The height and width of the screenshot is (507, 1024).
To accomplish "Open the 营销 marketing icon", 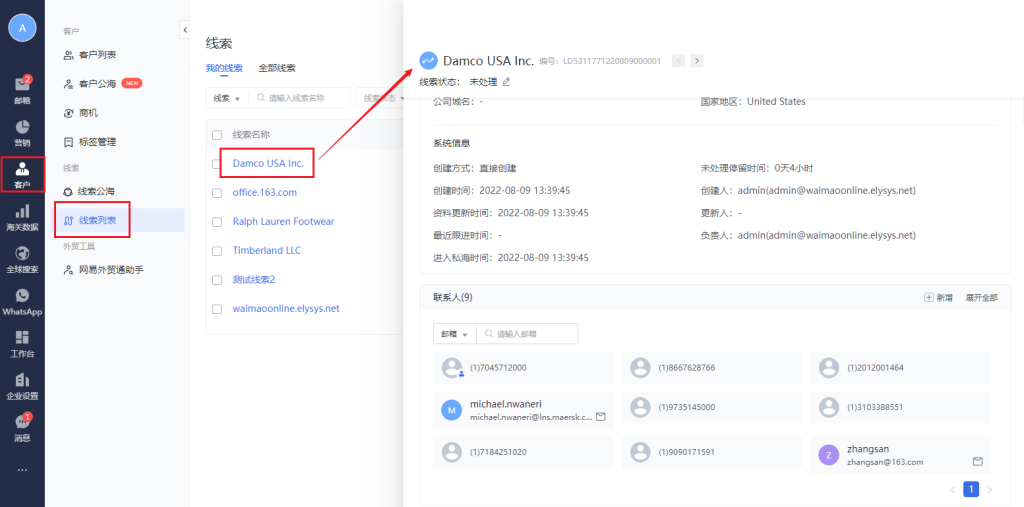I will pyautogui.click(x=22, y=132).
